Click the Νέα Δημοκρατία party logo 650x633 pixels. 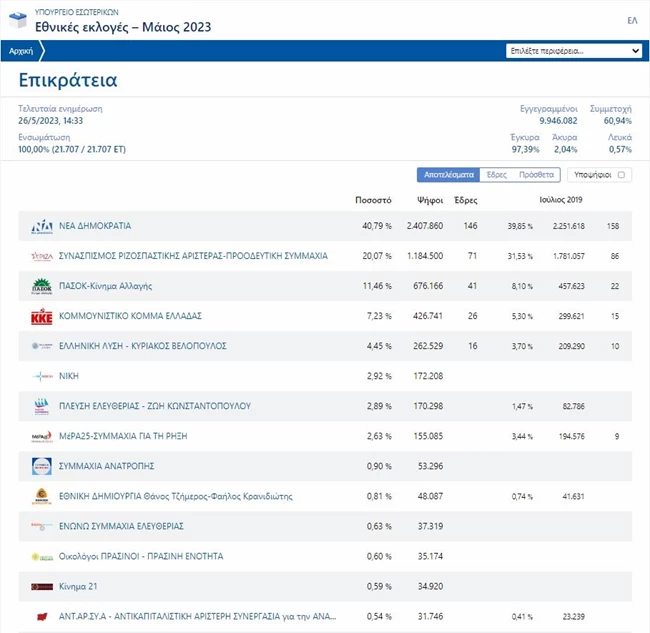(x=41, y=226)
